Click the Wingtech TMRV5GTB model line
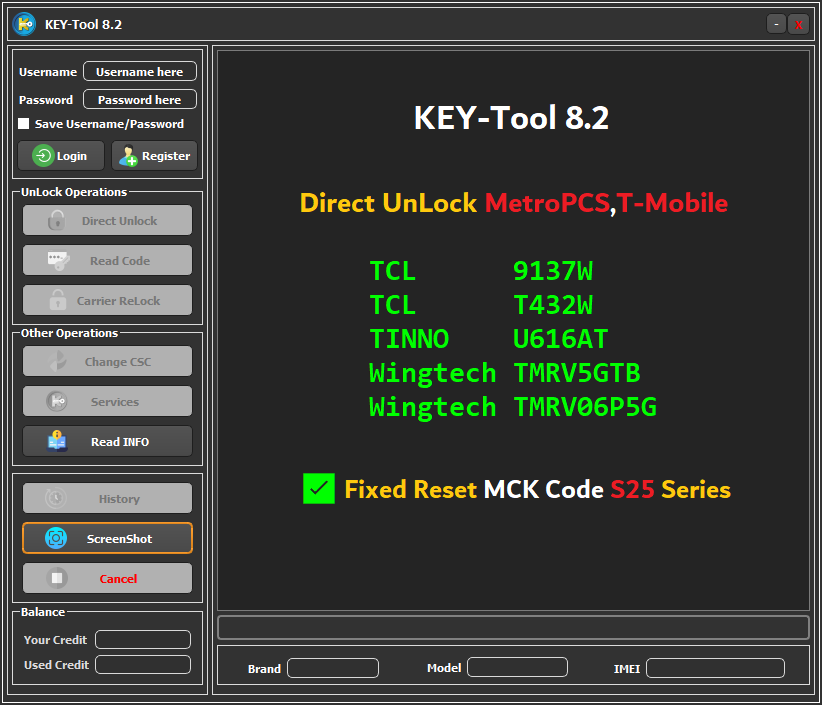This screenshot has height=705, width=822. [x=505, y=373]
